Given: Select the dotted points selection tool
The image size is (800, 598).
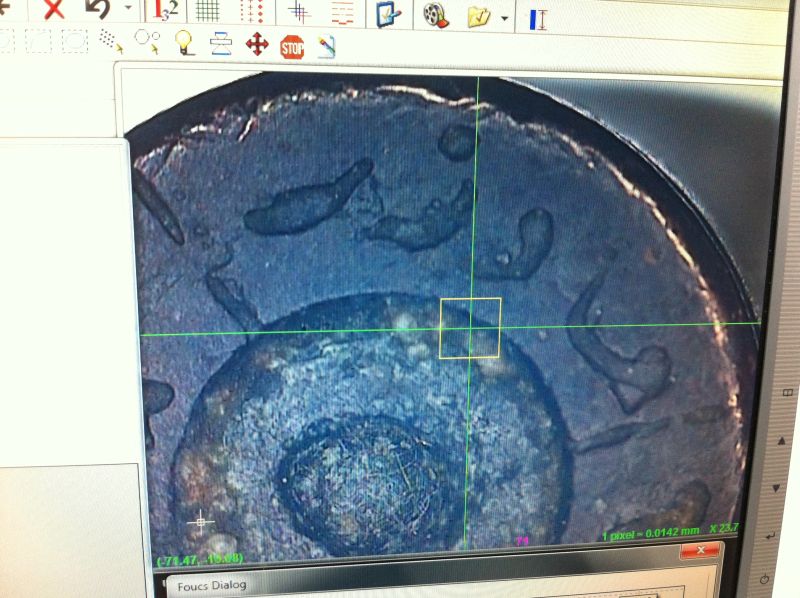Looking at the screenshot, I should [110, 41].
